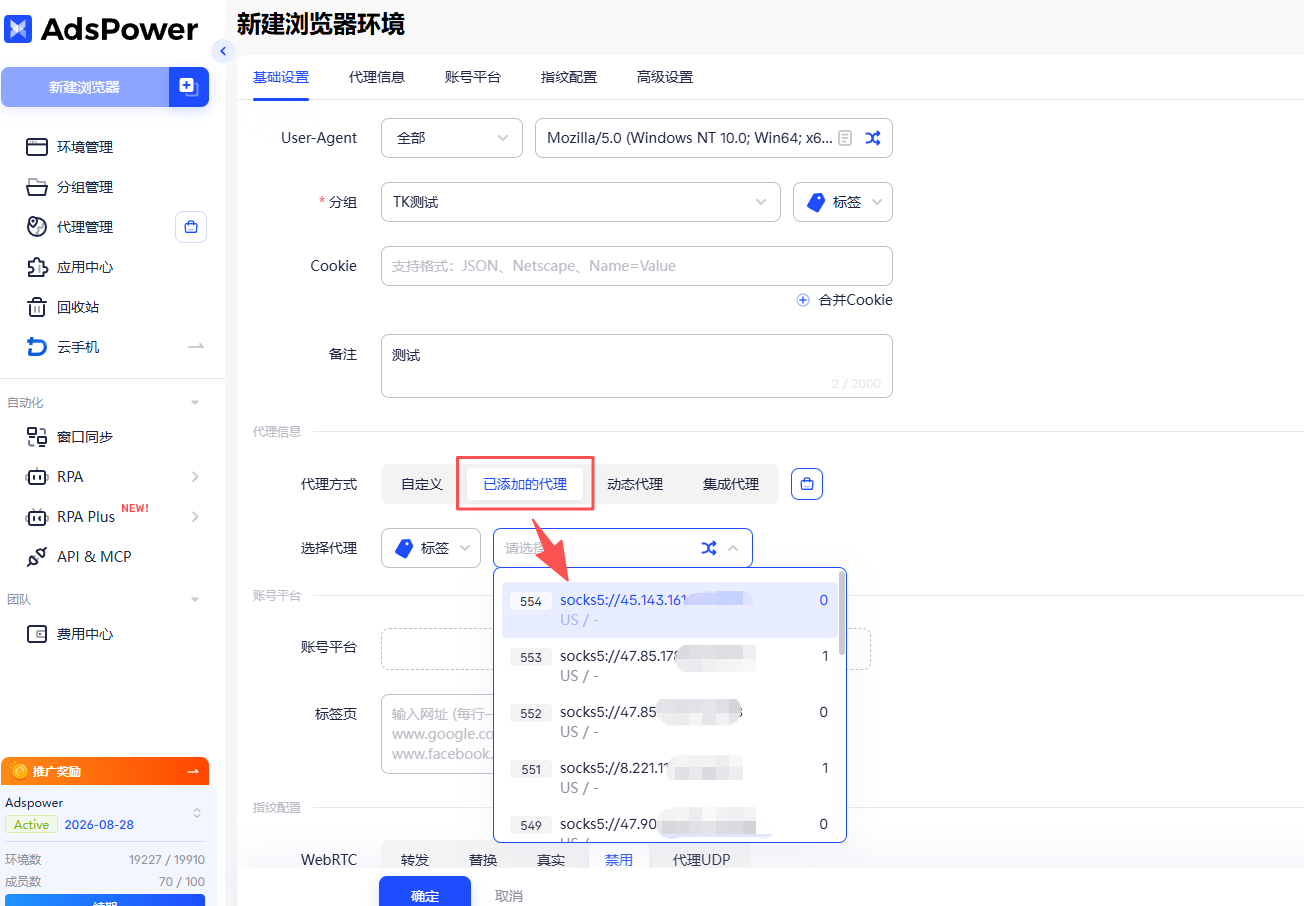Select proxy 551 socks5://8.221

669,778
